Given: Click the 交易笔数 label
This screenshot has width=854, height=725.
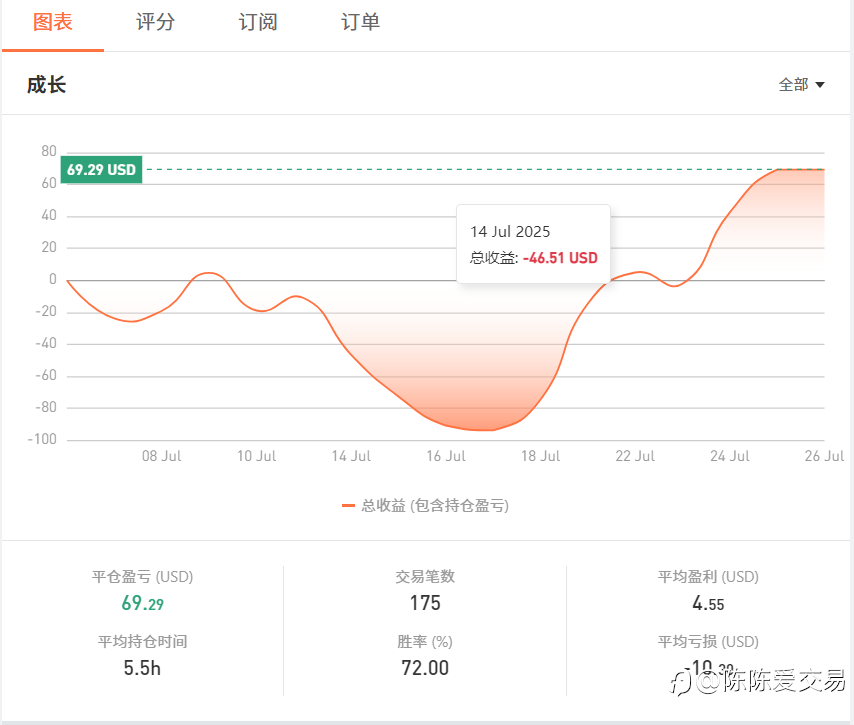Looking at the screenshot, I should 425,576.
